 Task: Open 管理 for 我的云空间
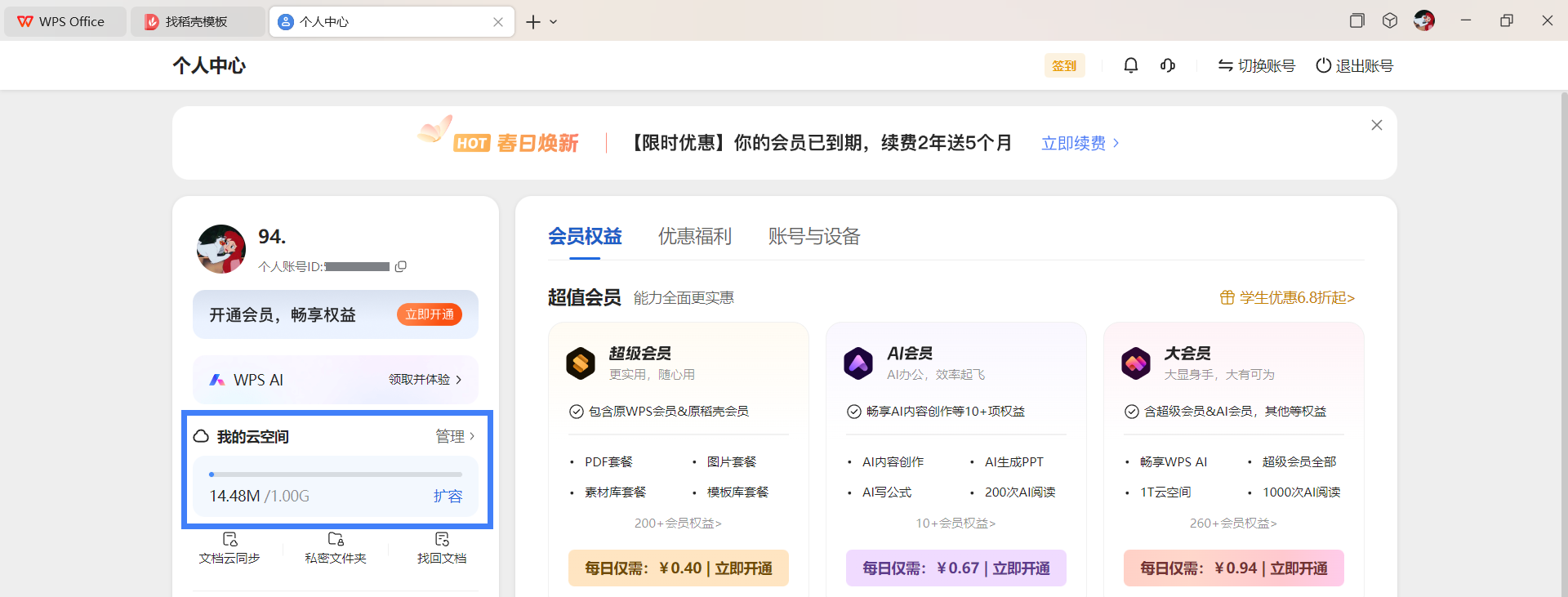(455, 436)
